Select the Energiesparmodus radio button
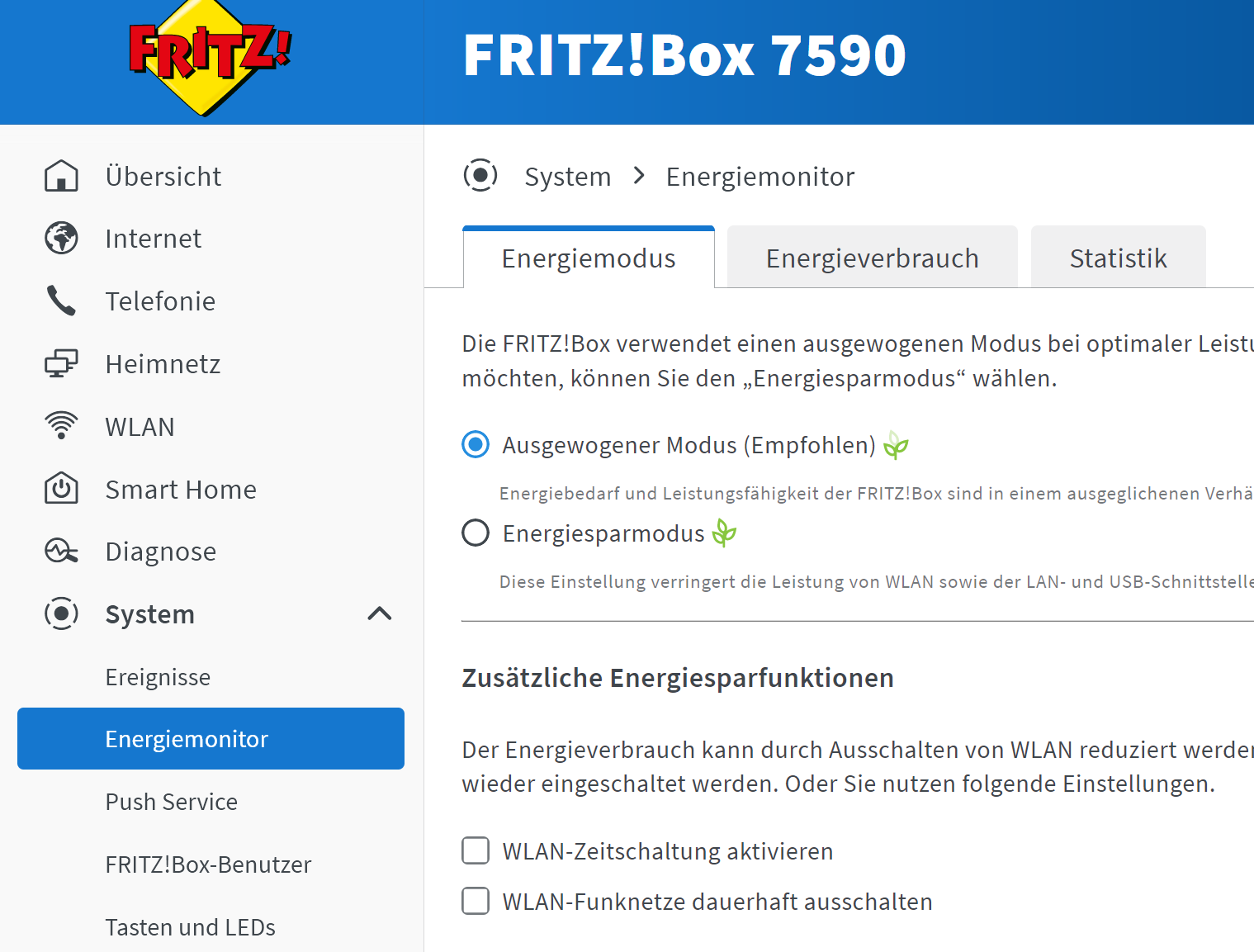This screenshot has height=952, width=1254. [x=476, y=533]
